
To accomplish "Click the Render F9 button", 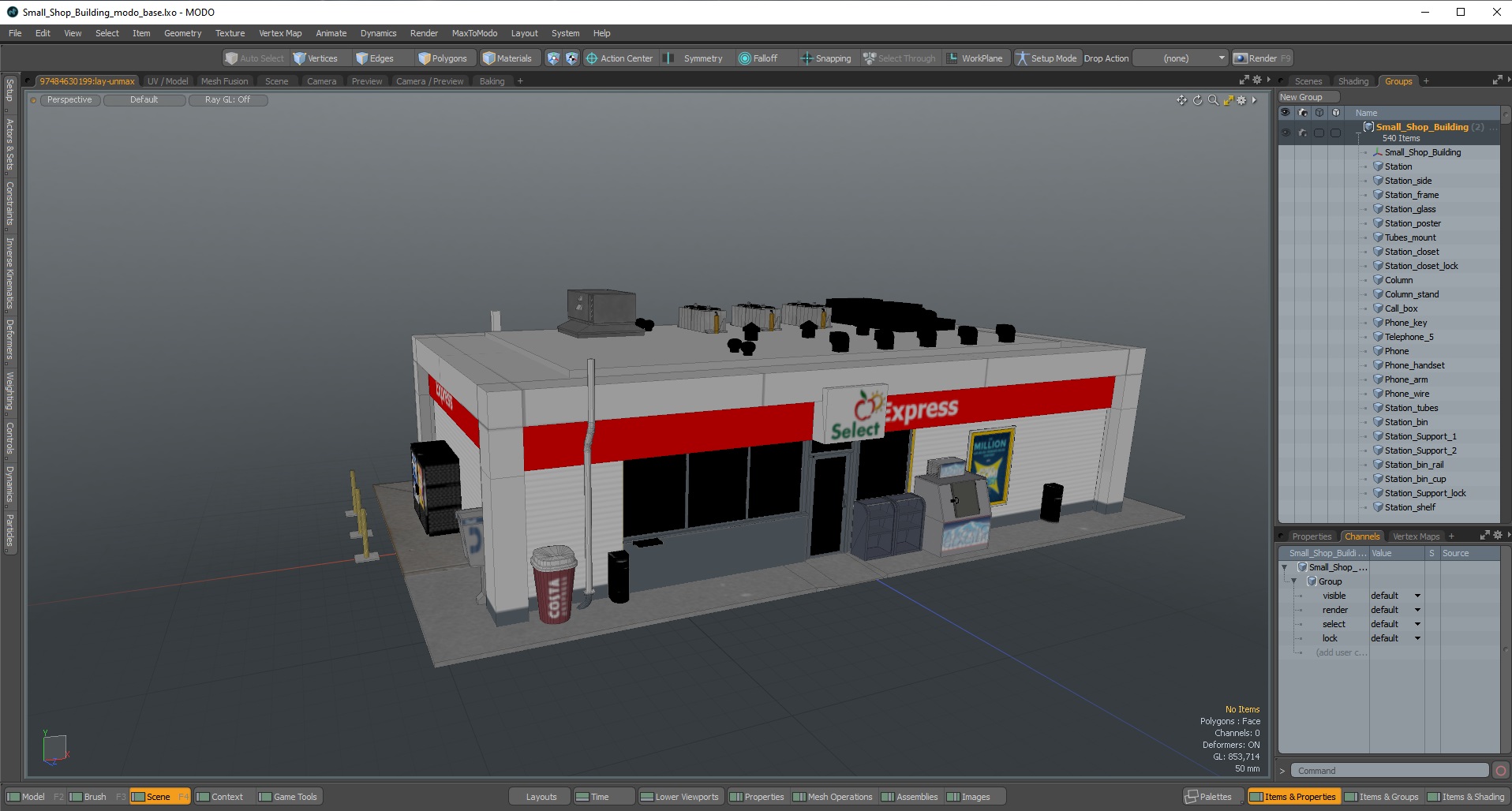I will pos(1263,58).
